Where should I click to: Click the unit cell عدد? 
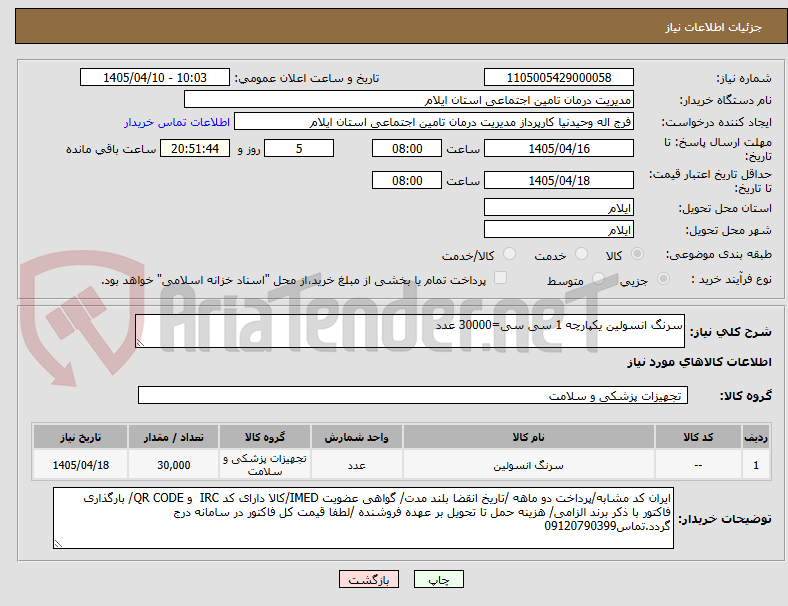pos(356,465)
